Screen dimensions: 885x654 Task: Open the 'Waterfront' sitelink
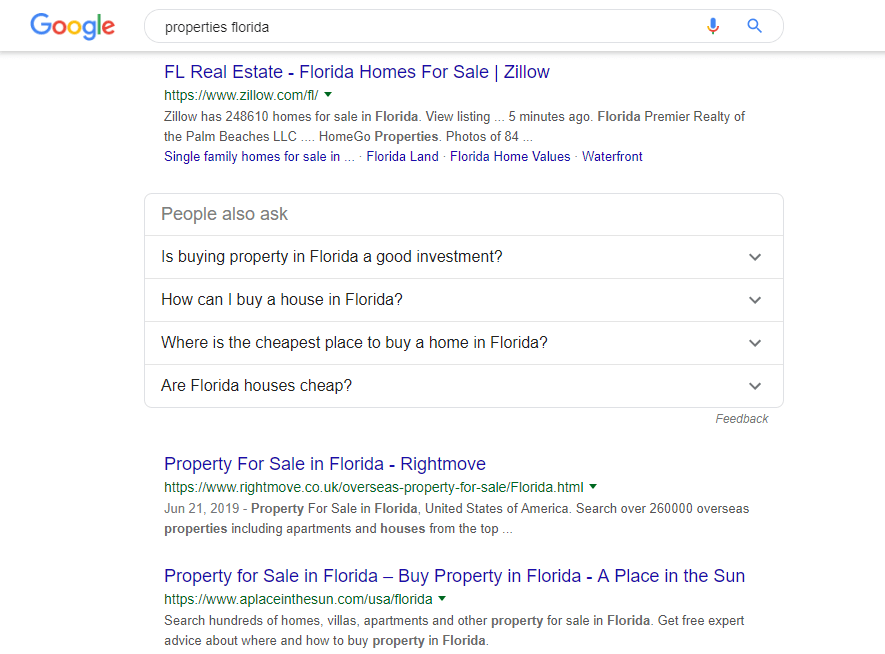612,156
